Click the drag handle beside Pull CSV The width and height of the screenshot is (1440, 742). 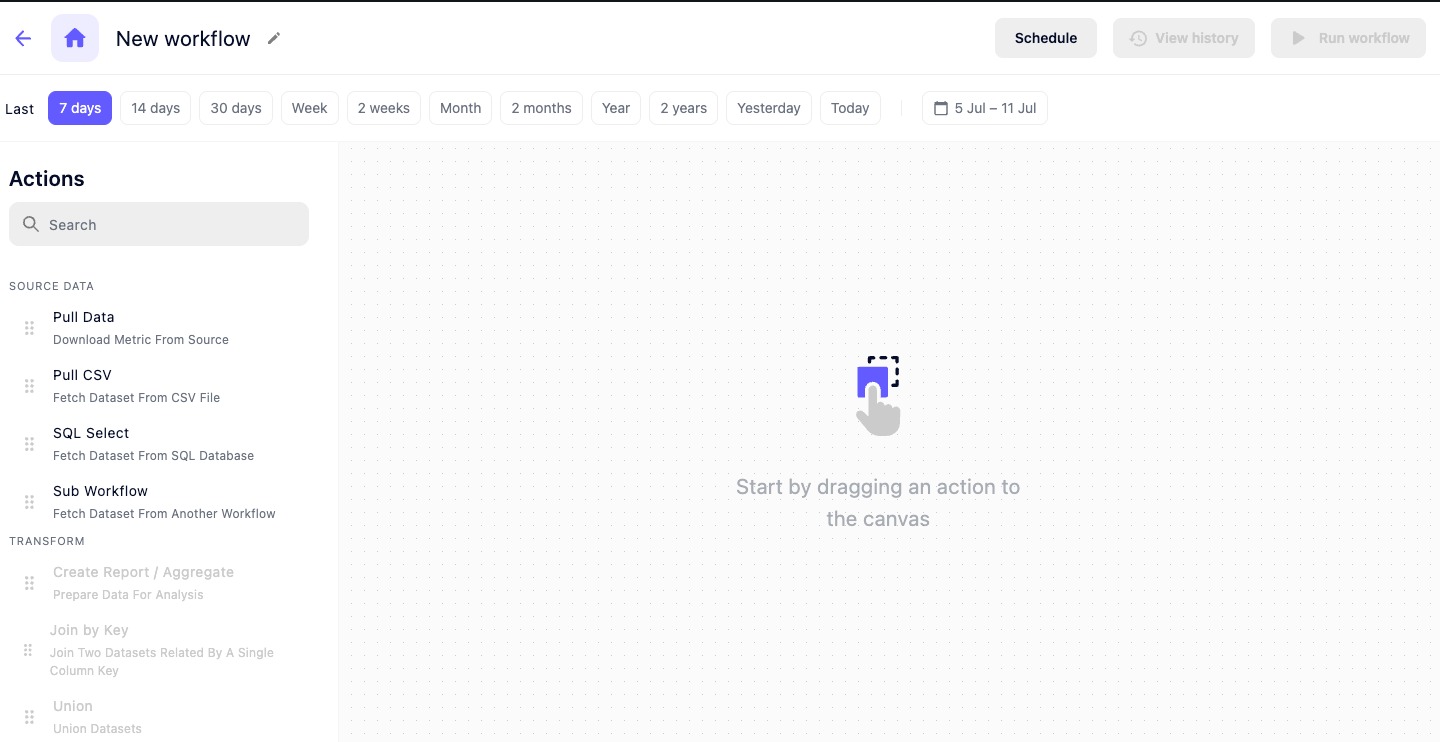29,385
